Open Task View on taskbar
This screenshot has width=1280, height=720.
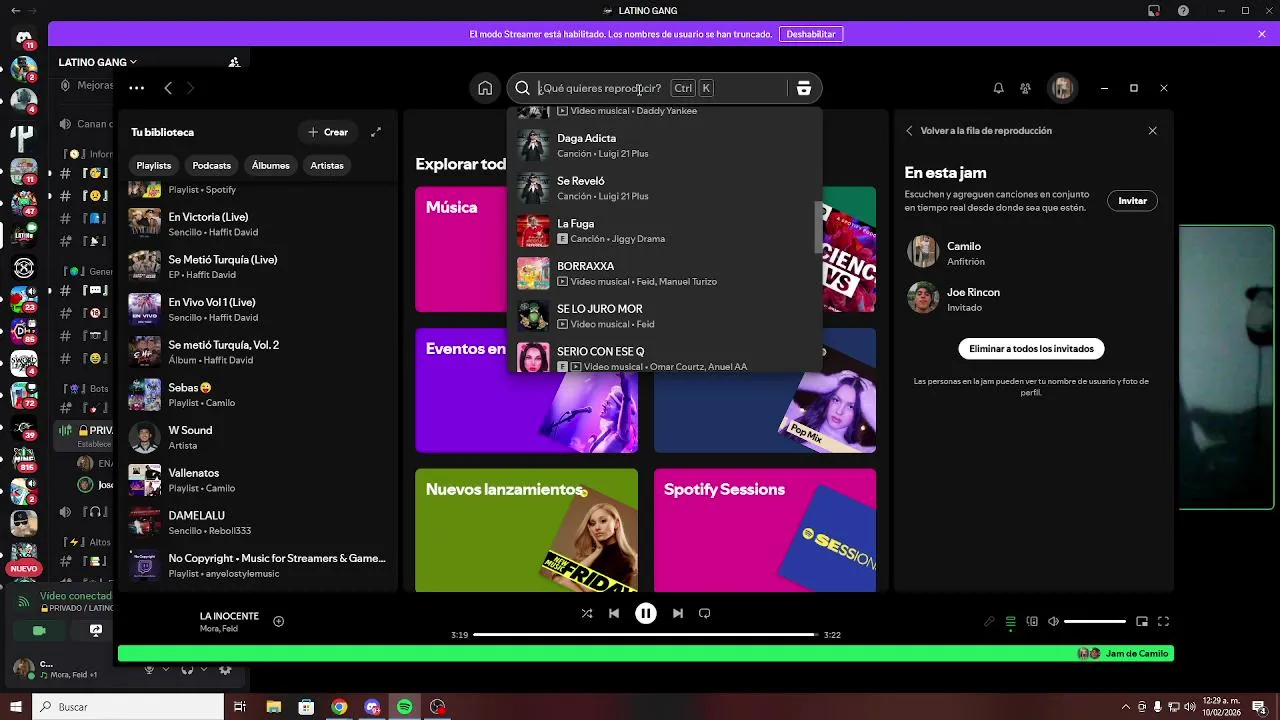pos(240,707)
